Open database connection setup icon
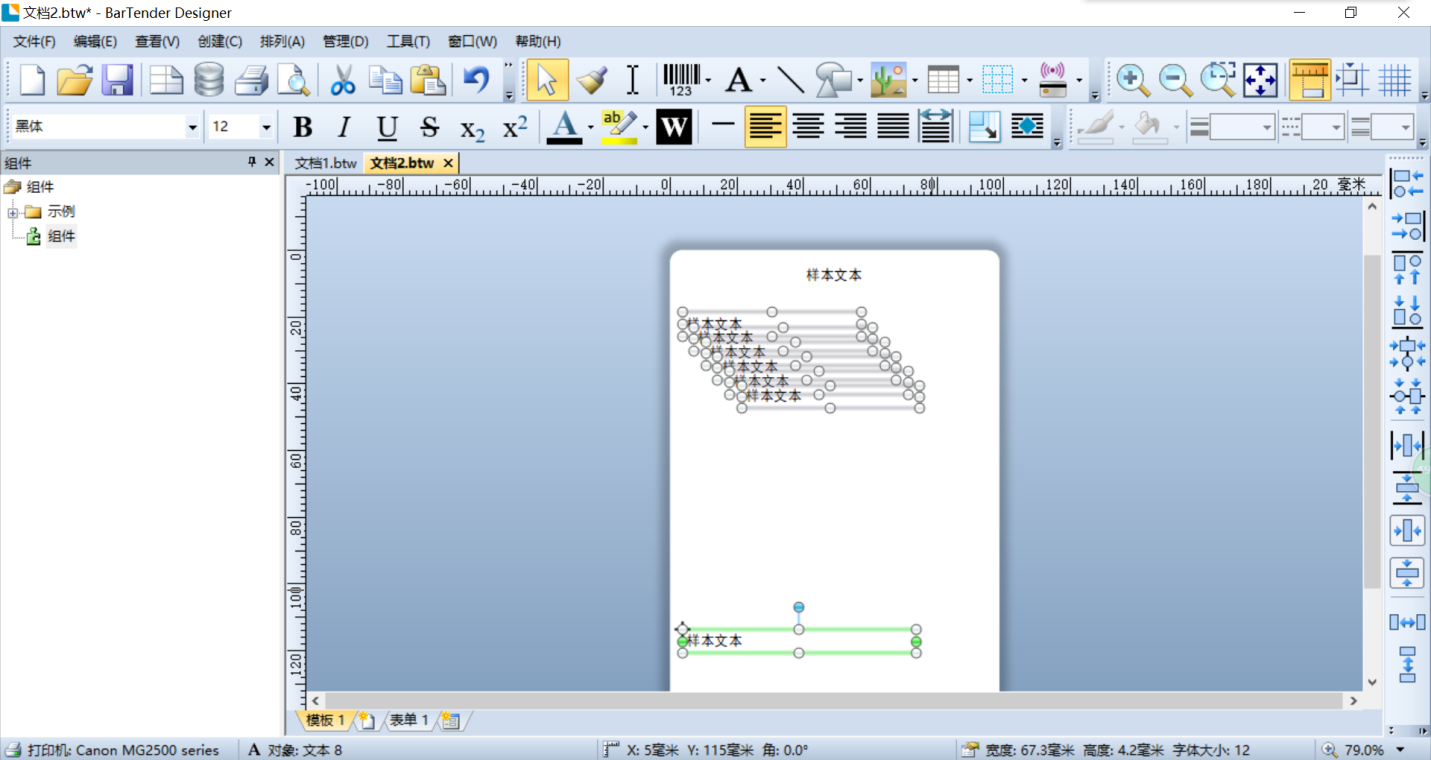This screenshot has height=760, width=1431. click(209, 80)
